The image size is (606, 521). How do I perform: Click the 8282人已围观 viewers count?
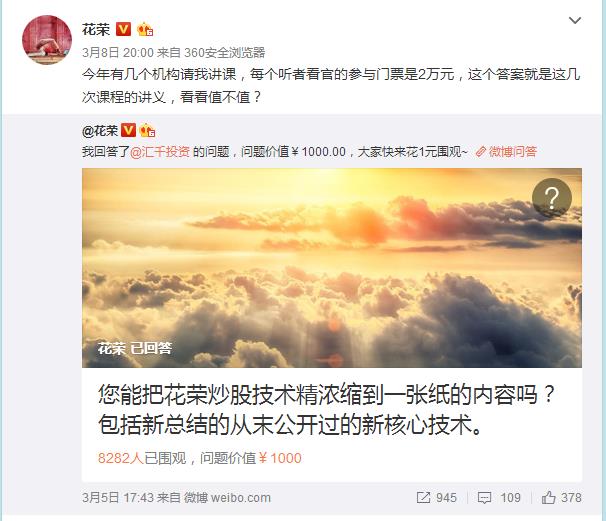(142, 458)
